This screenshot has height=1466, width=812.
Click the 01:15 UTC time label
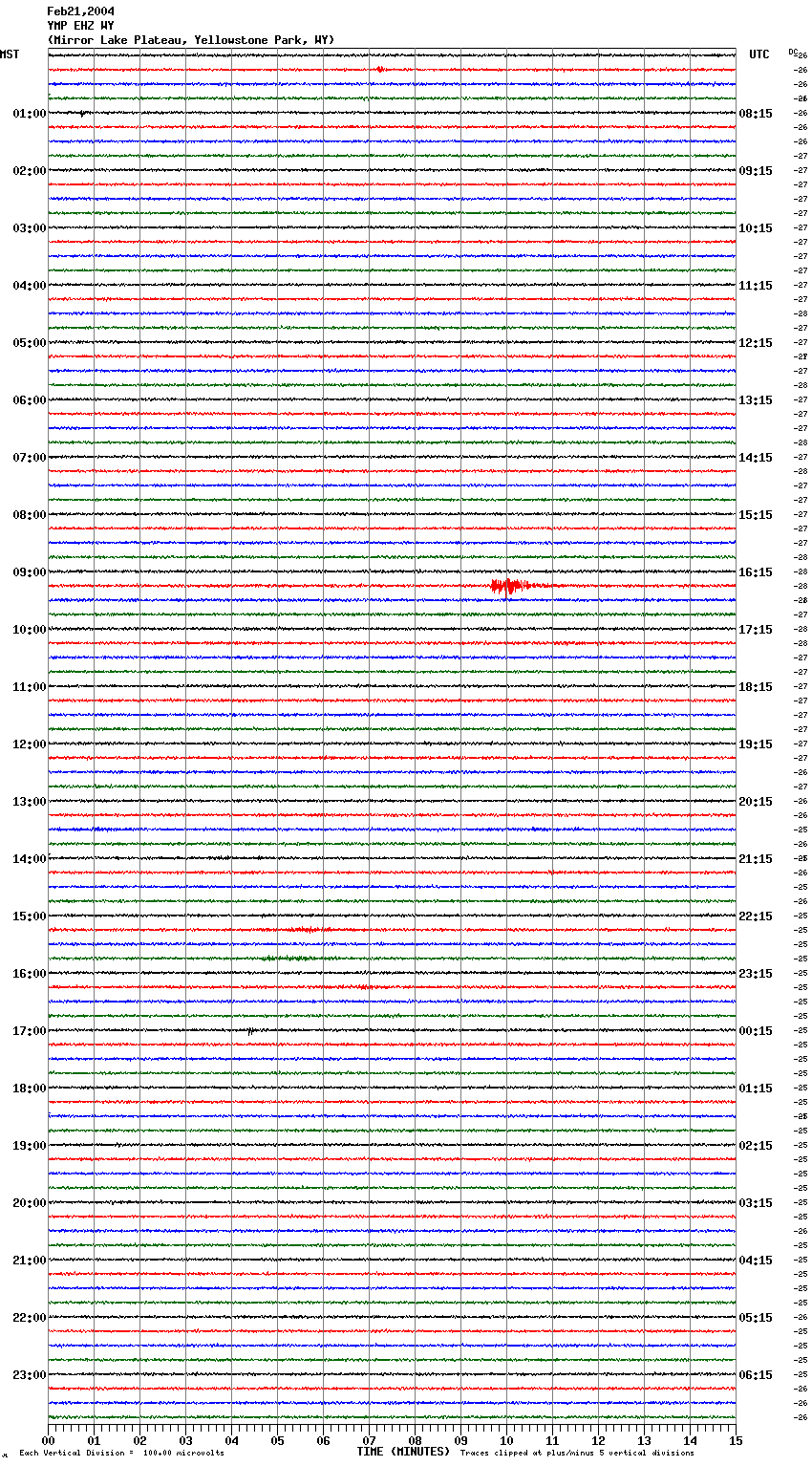756,1089
